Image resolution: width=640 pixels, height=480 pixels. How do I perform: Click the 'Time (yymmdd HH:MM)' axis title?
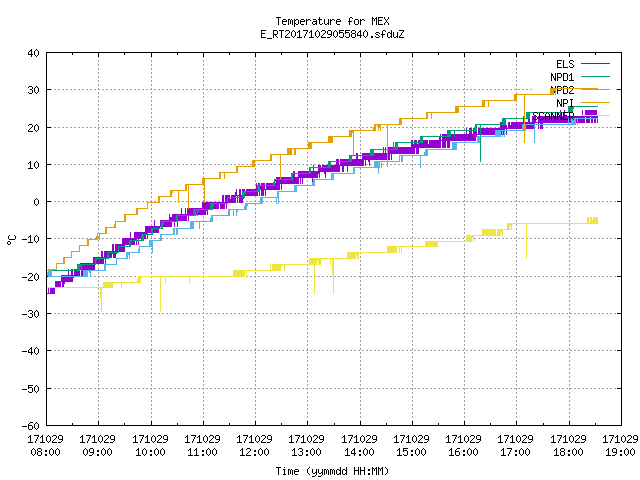click(332, 471)
